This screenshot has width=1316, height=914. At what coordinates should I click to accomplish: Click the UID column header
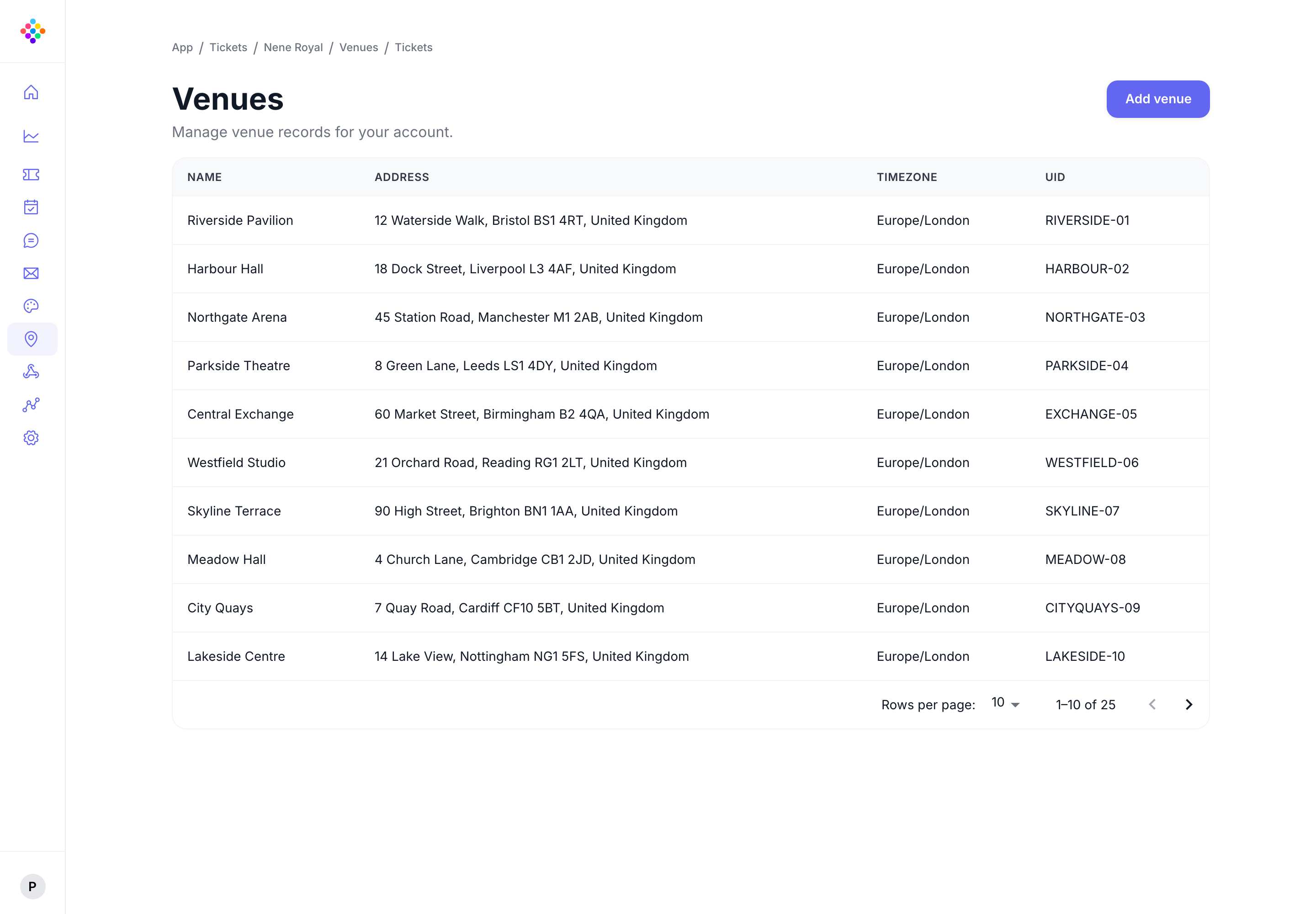pos(1055,177)
